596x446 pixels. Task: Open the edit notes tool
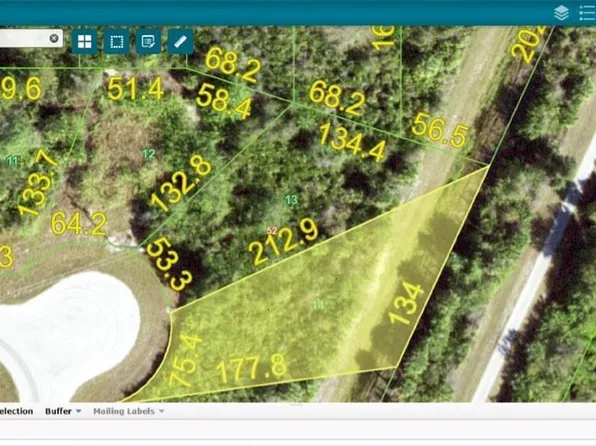148,41
